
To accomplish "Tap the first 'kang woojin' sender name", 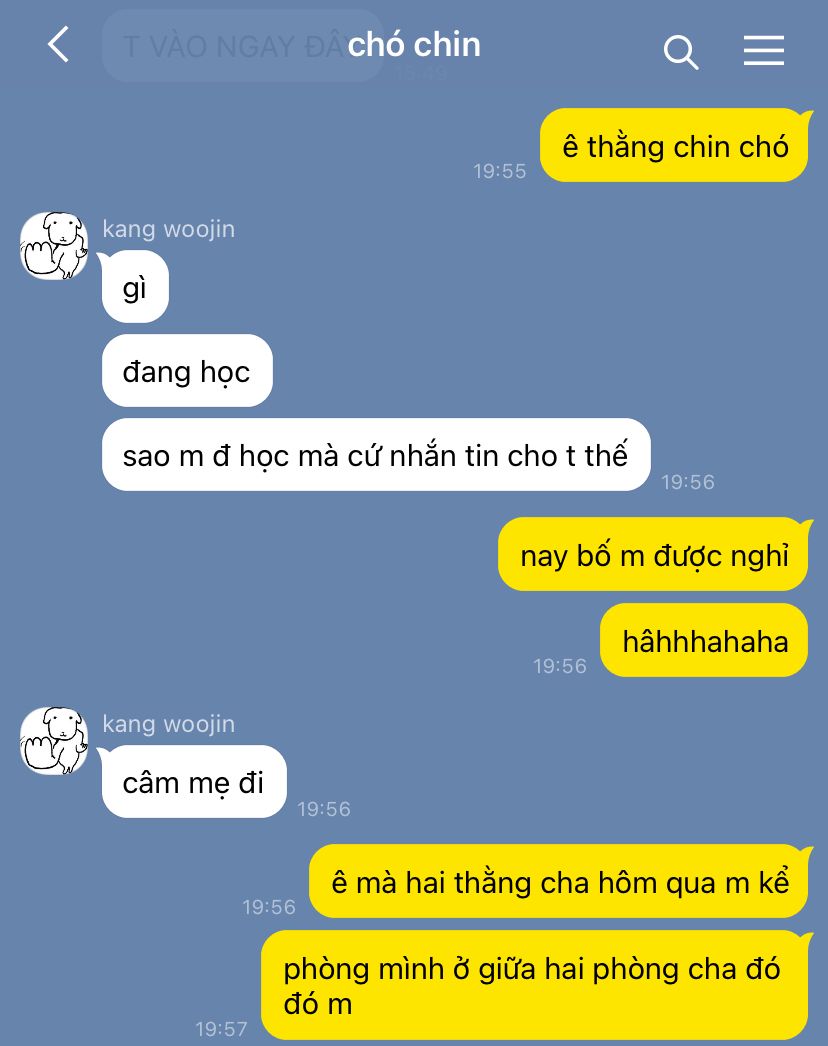I will click(x=168, y=229).
